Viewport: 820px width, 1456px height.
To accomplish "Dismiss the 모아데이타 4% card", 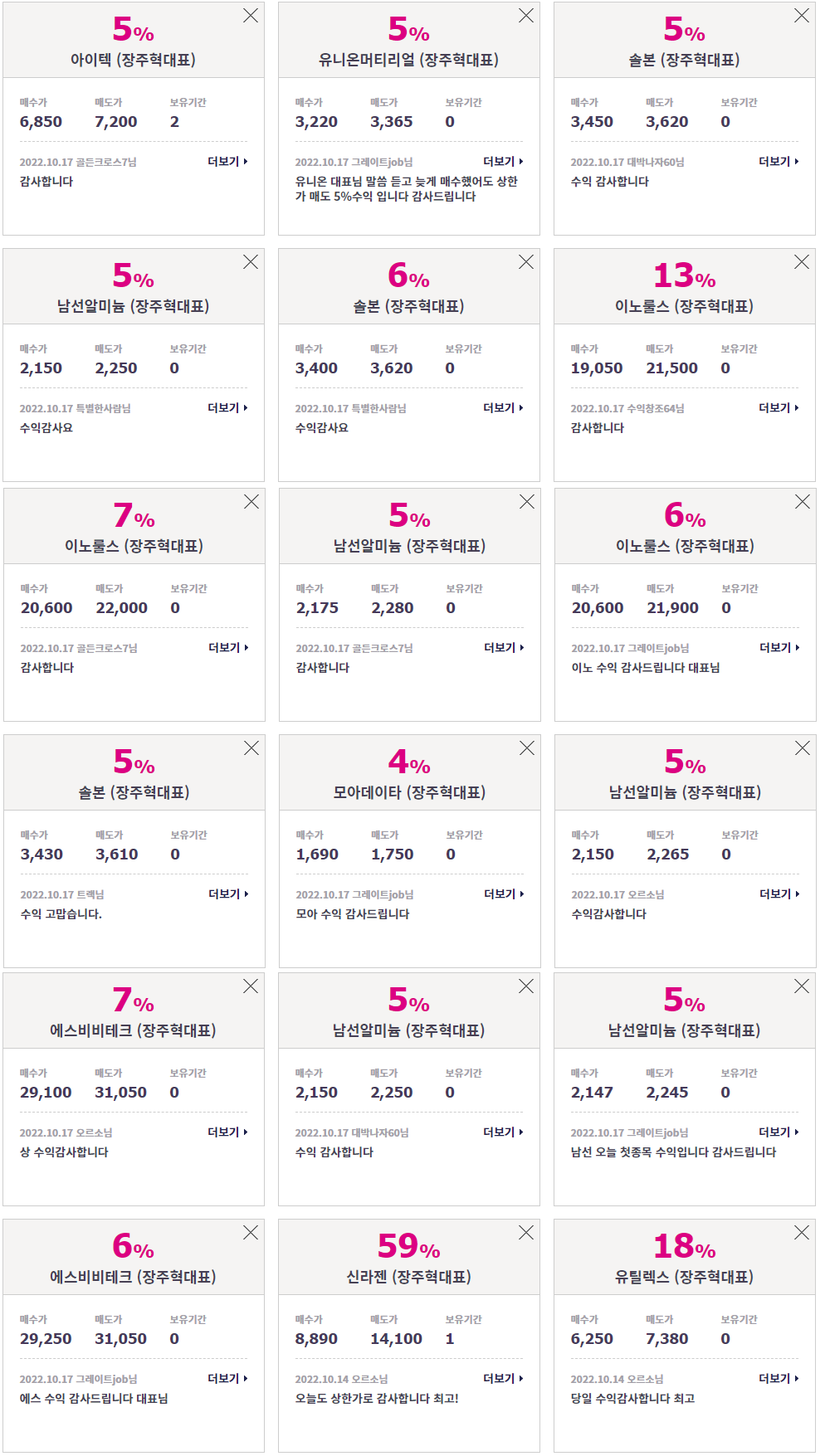I will [527, 748].
